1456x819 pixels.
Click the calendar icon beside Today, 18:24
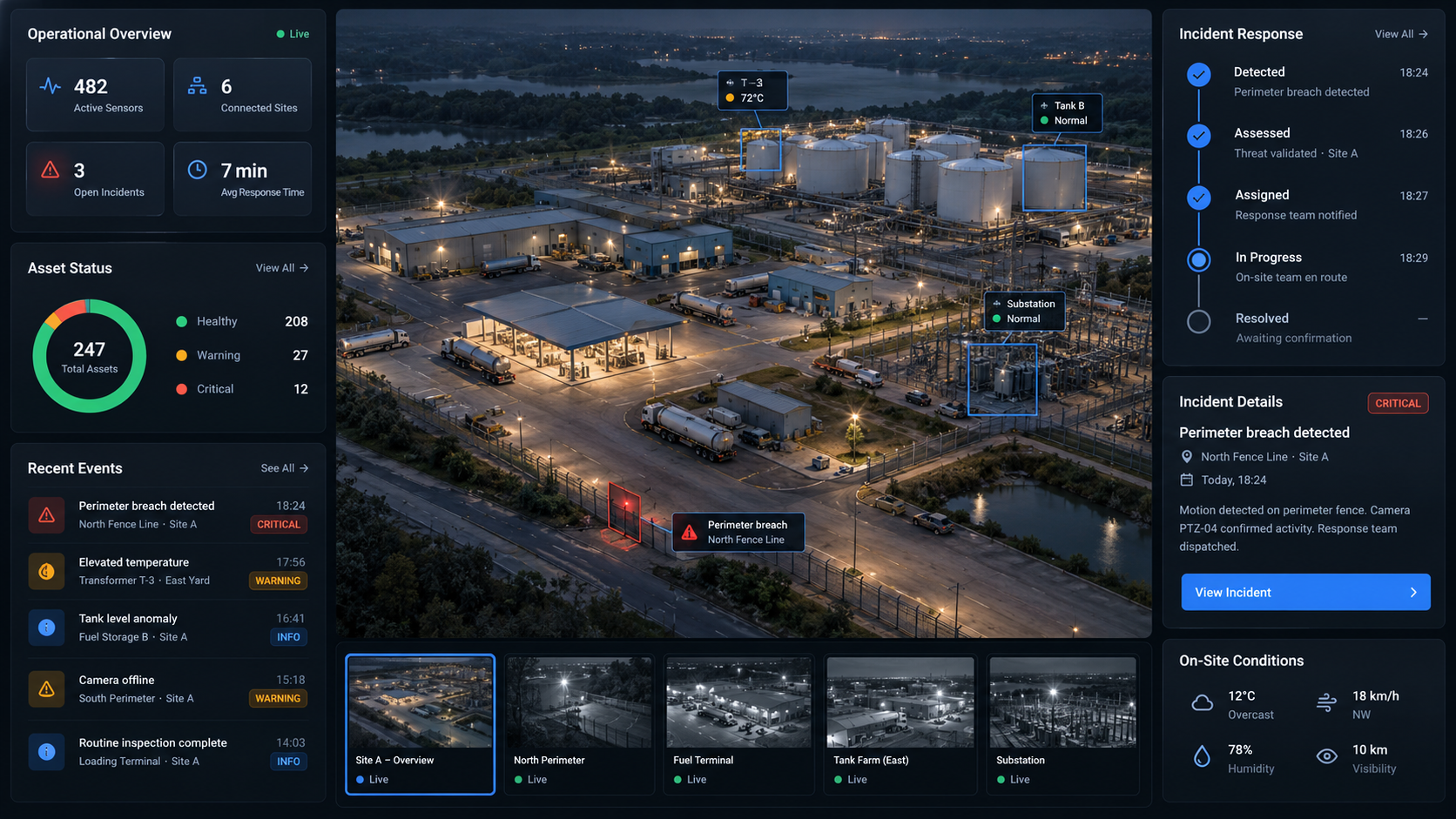pos(1186,480)
